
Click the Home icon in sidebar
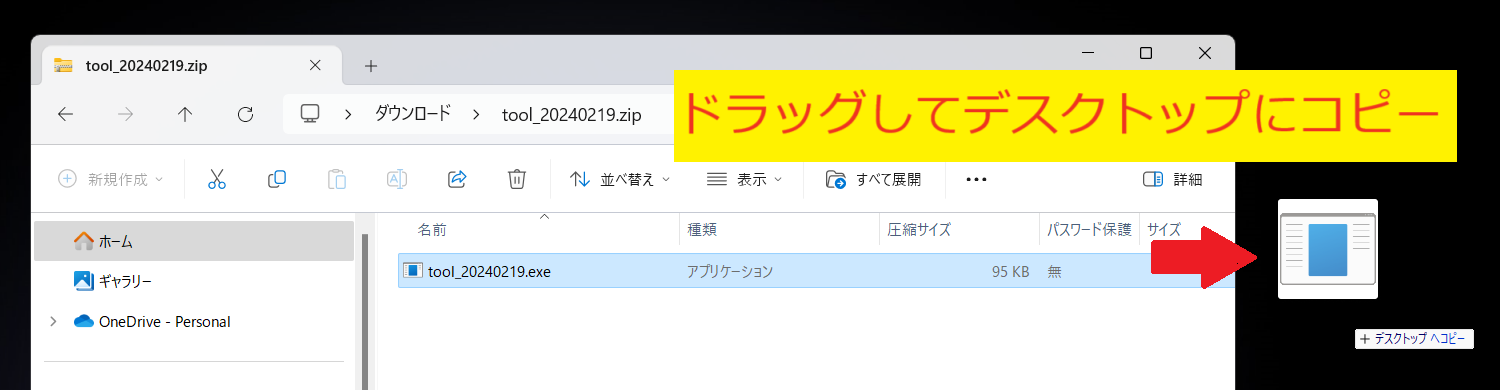point(84,241)
